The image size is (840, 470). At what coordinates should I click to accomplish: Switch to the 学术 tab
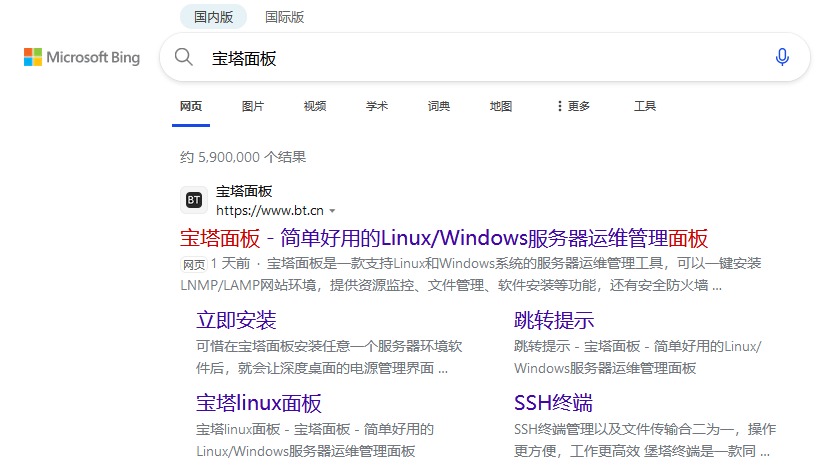(377, 106)
